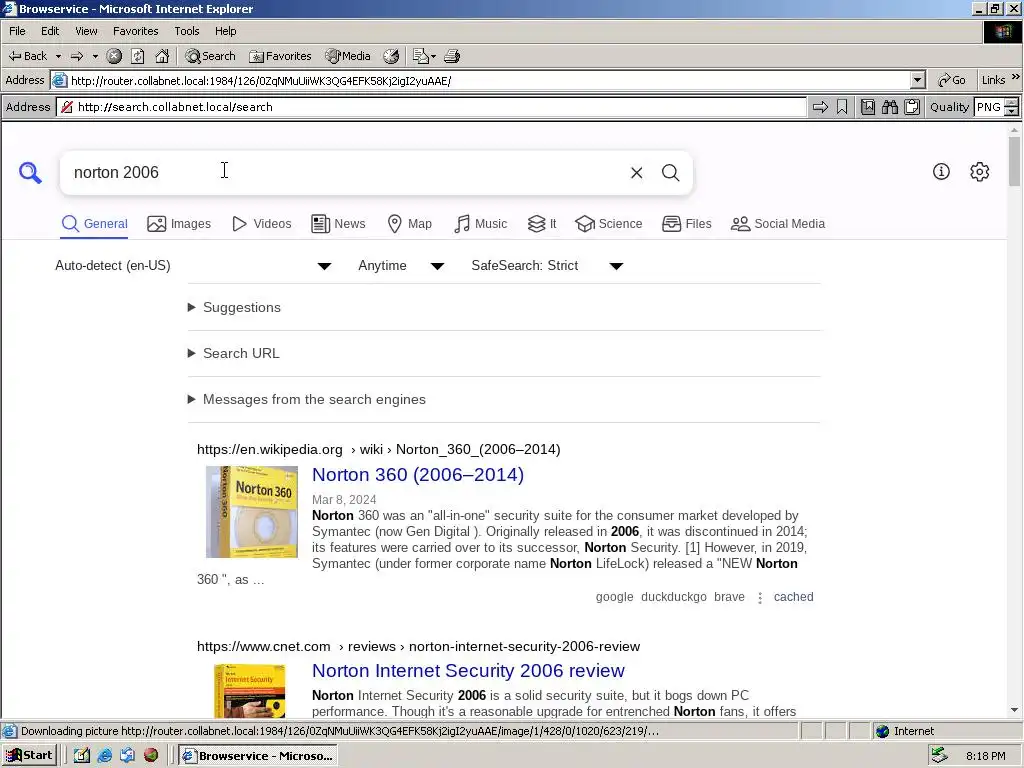Open the Anytime time range dropdown
1024x768 pixels.
[x=401, y=266]
